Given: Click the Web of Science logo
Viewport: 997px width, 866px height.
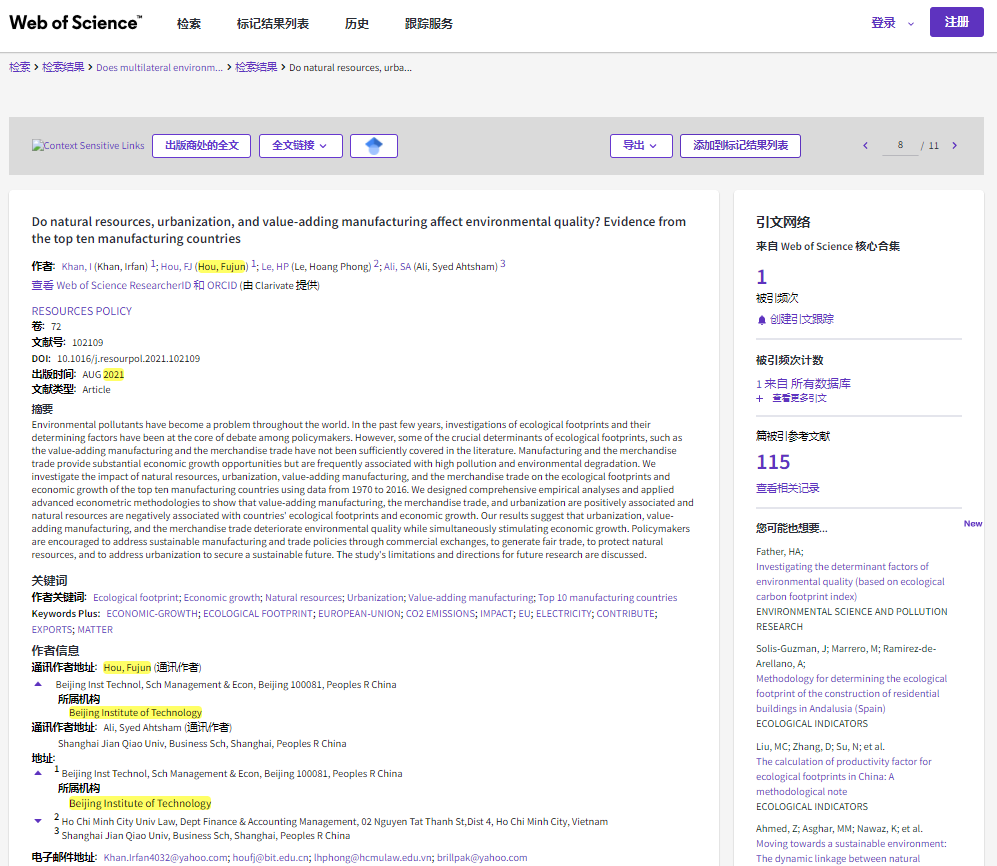Looking at the screenshot, I should [x=76, y=22].
